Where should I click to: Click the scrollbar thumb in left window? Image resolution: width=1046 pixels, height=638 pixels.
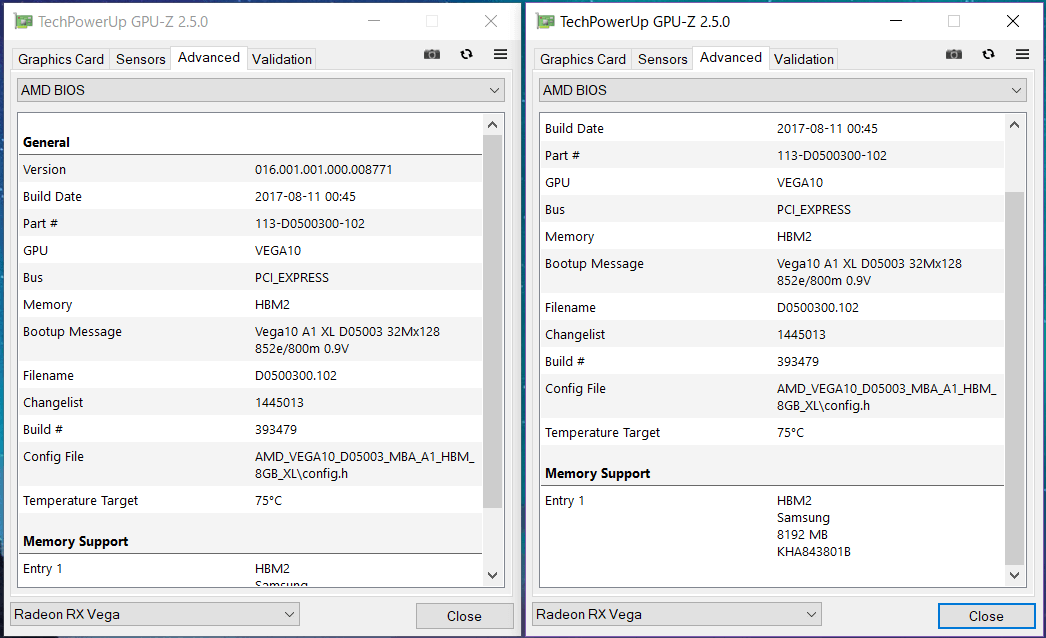point(492,322)
